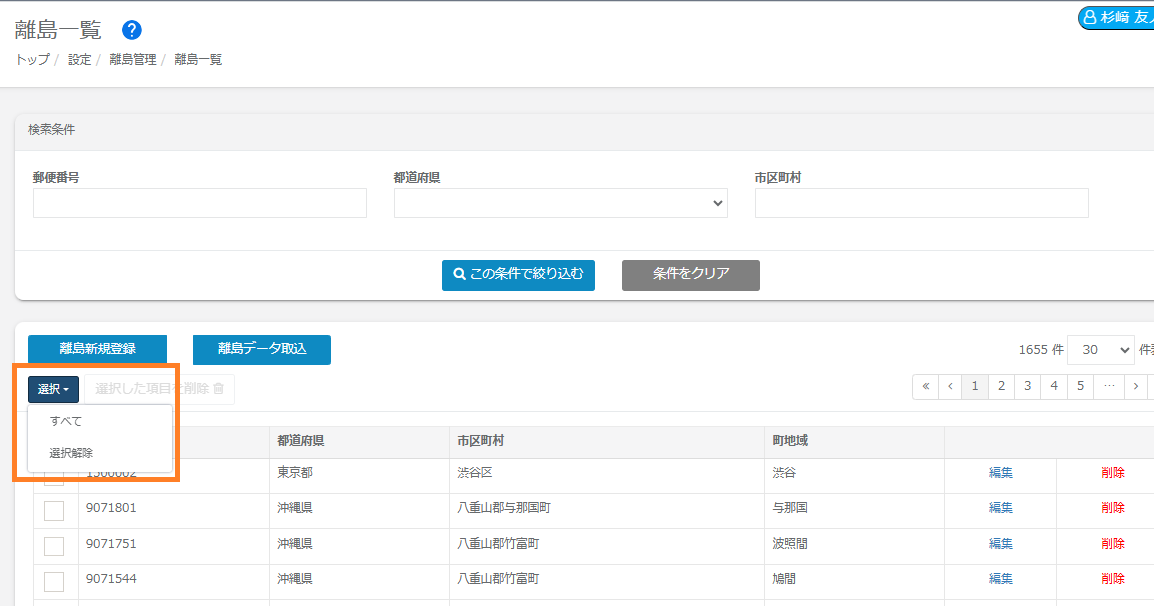Go to next page using chevron icon

(1136, 386)
